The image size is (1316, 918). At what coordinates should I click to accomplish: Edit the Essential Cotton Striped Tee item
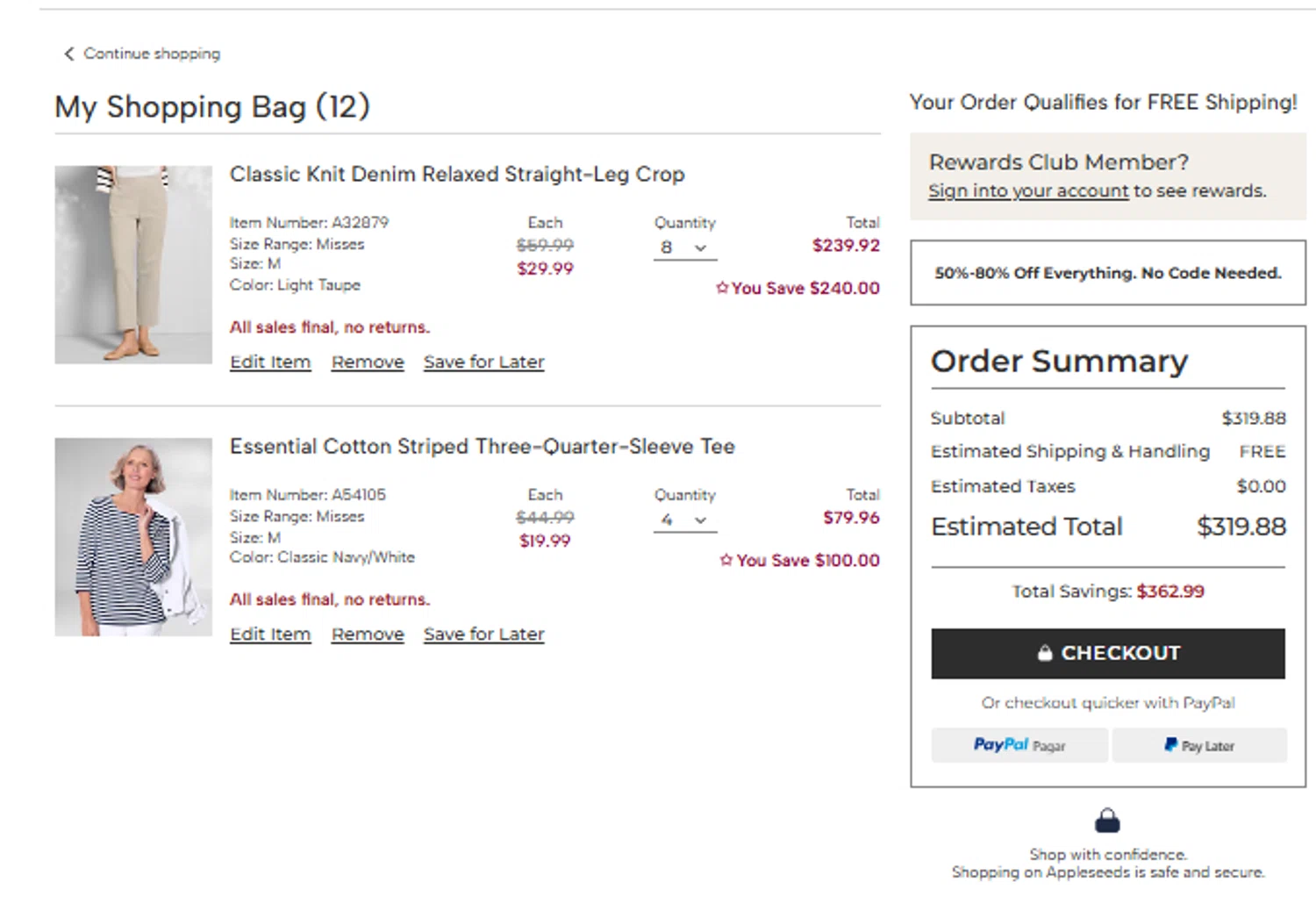pos(270,634)
